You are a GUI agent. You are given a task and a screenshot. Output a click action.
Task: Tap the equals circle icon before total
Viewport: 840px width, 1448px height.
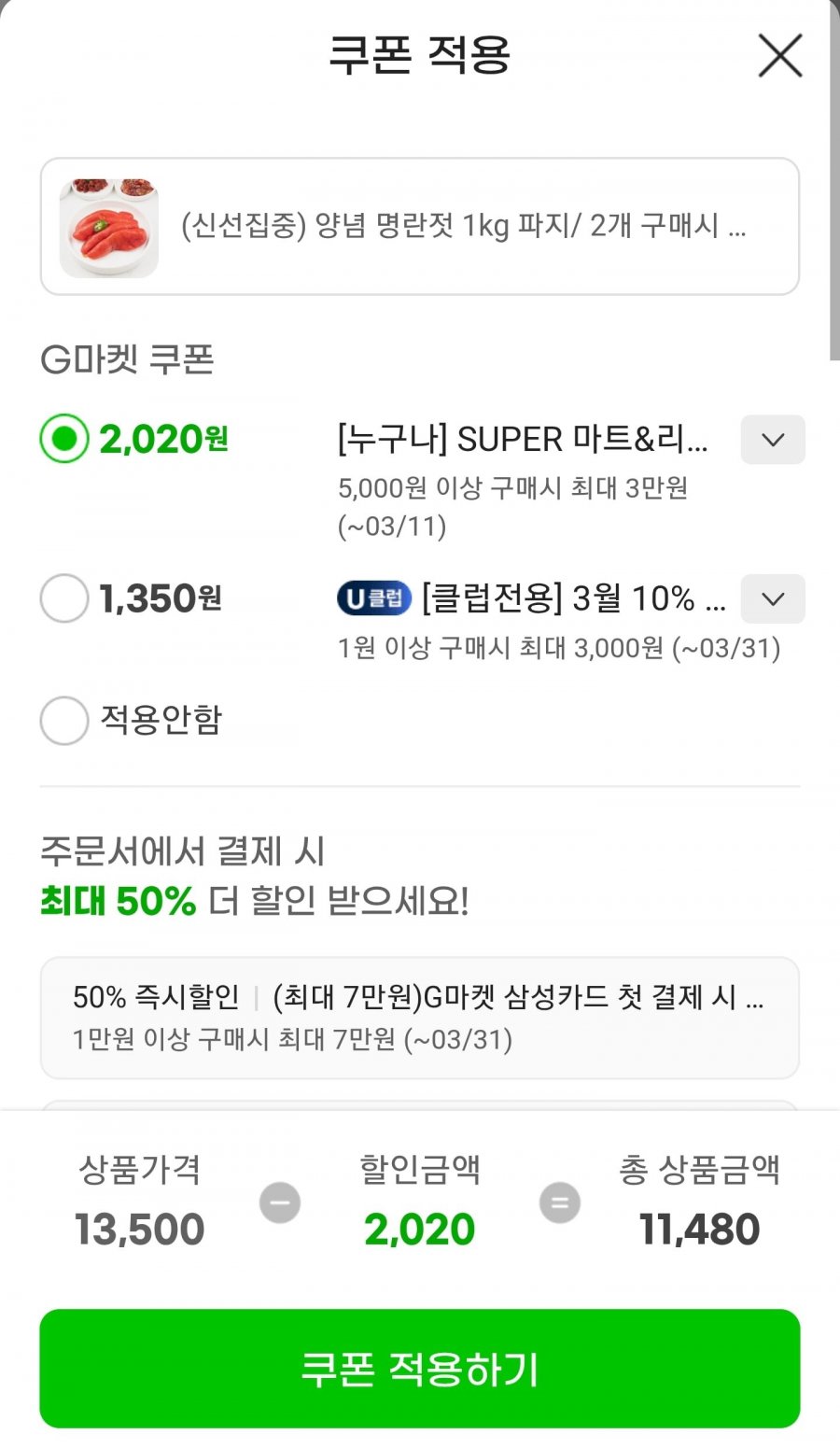point(560,1202)
